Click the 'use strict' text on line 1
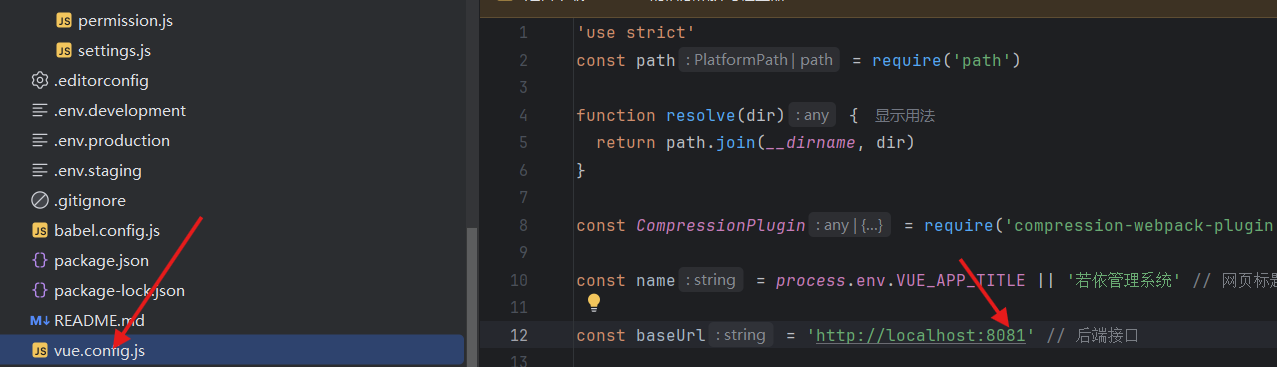This screenshot has height=367, width=1277. (636, 33)
